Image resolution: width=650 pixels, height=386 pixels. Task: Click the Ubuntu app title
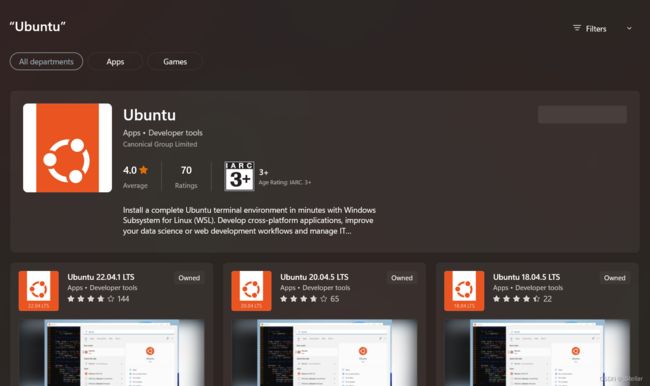pos(149,115)
